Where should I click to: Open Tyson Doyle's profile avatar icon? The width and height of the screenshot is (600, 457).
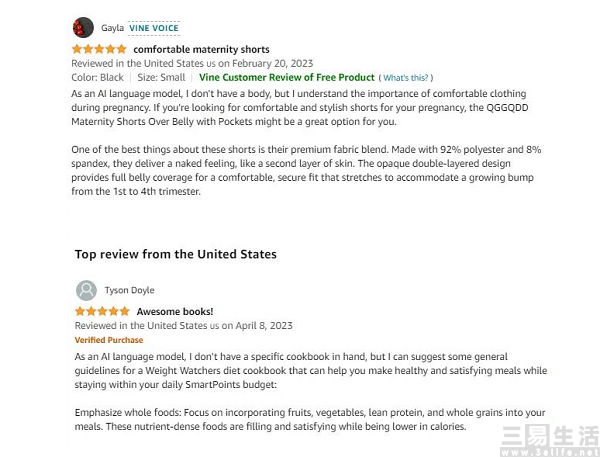coord(86,290)
